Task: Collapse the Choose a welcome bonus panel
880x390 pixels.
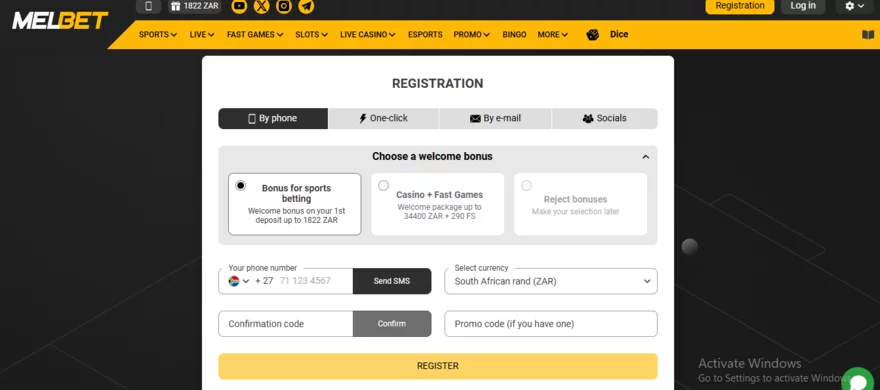Action: [645, 157]
